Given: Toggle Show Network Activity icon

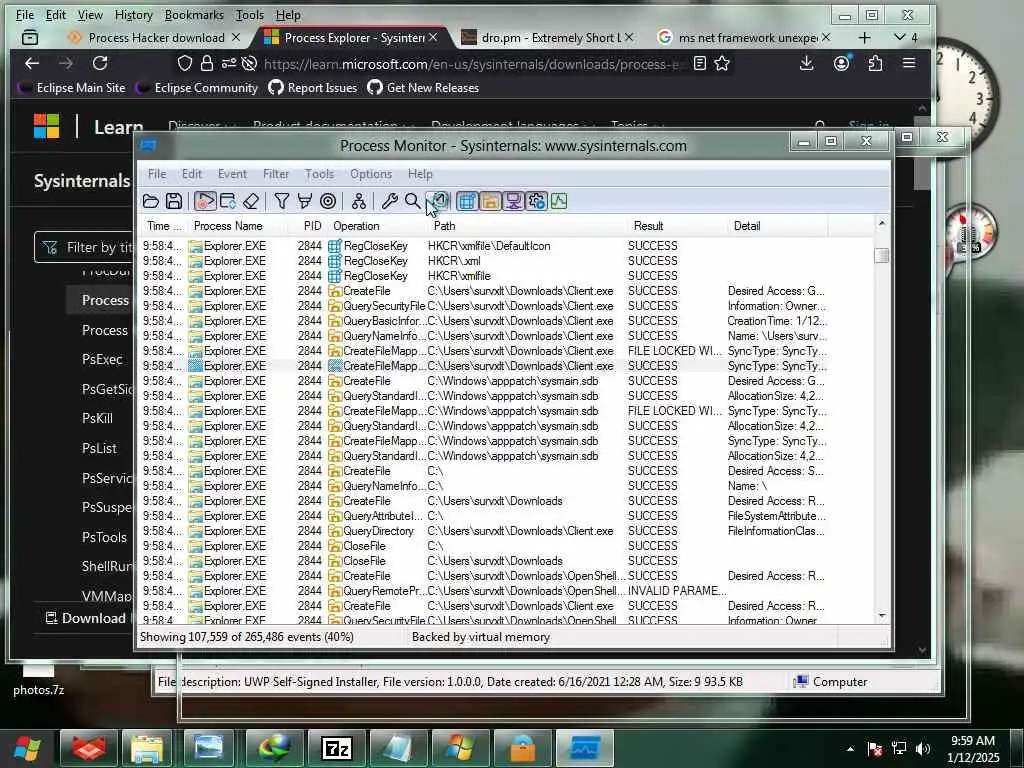Looking at the screenshot, I should point(513,201).
